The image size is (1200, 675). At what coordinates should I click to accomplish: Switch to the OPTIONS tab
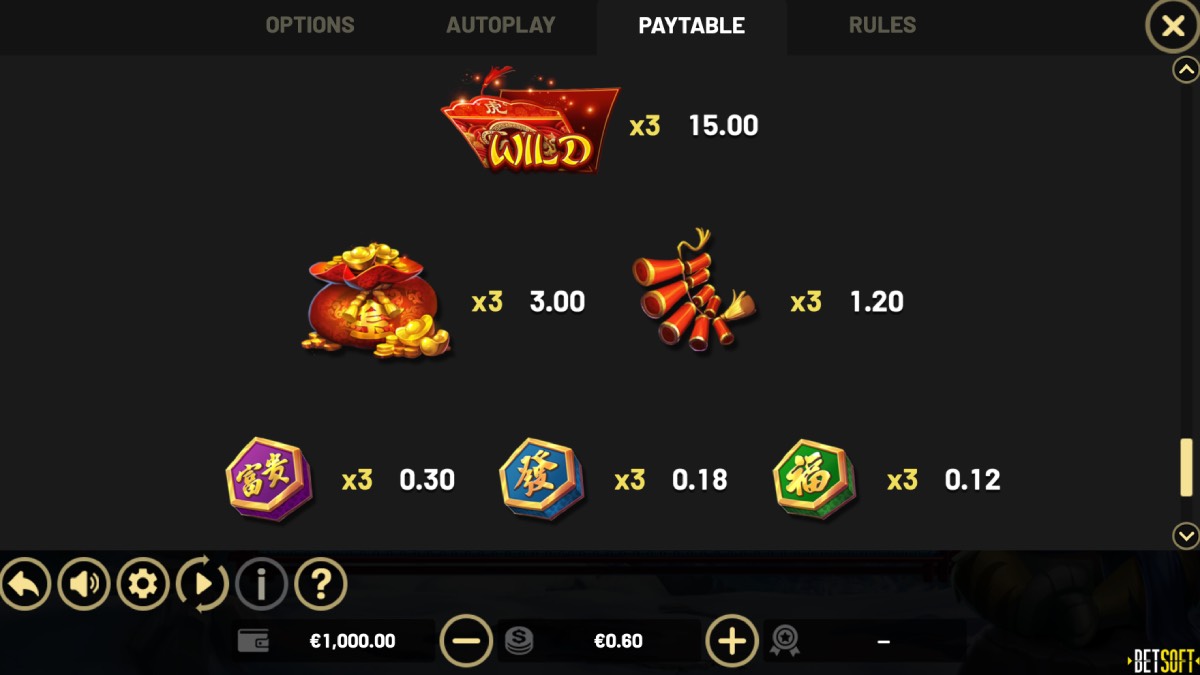tap(310, 25)
